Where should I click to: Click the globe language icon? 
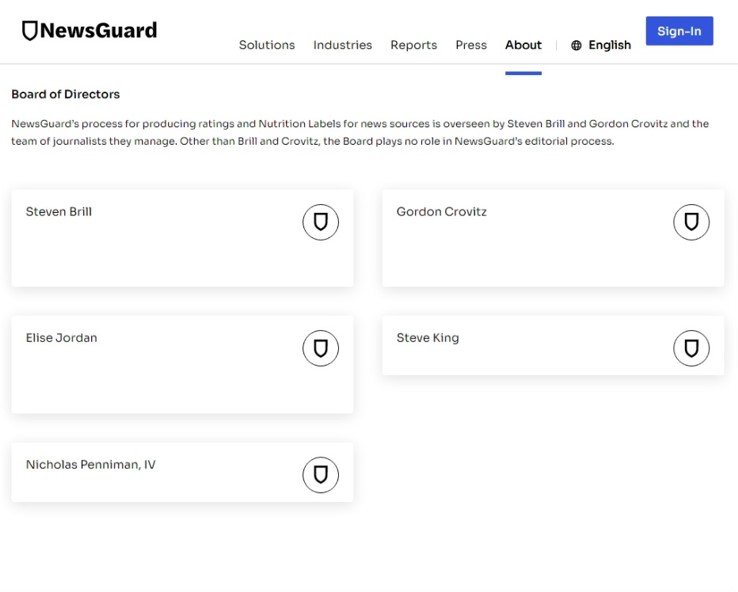(x=576, y=45)
